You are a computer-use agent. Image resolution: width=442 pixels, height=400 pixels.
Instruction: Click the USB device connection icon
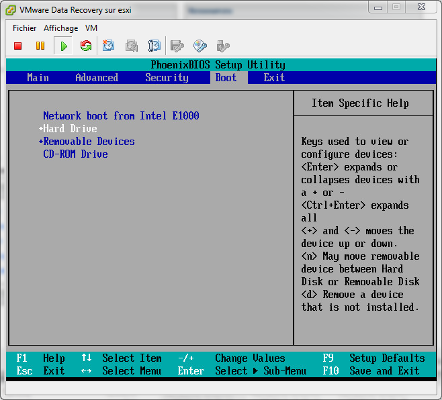point(223,46)
